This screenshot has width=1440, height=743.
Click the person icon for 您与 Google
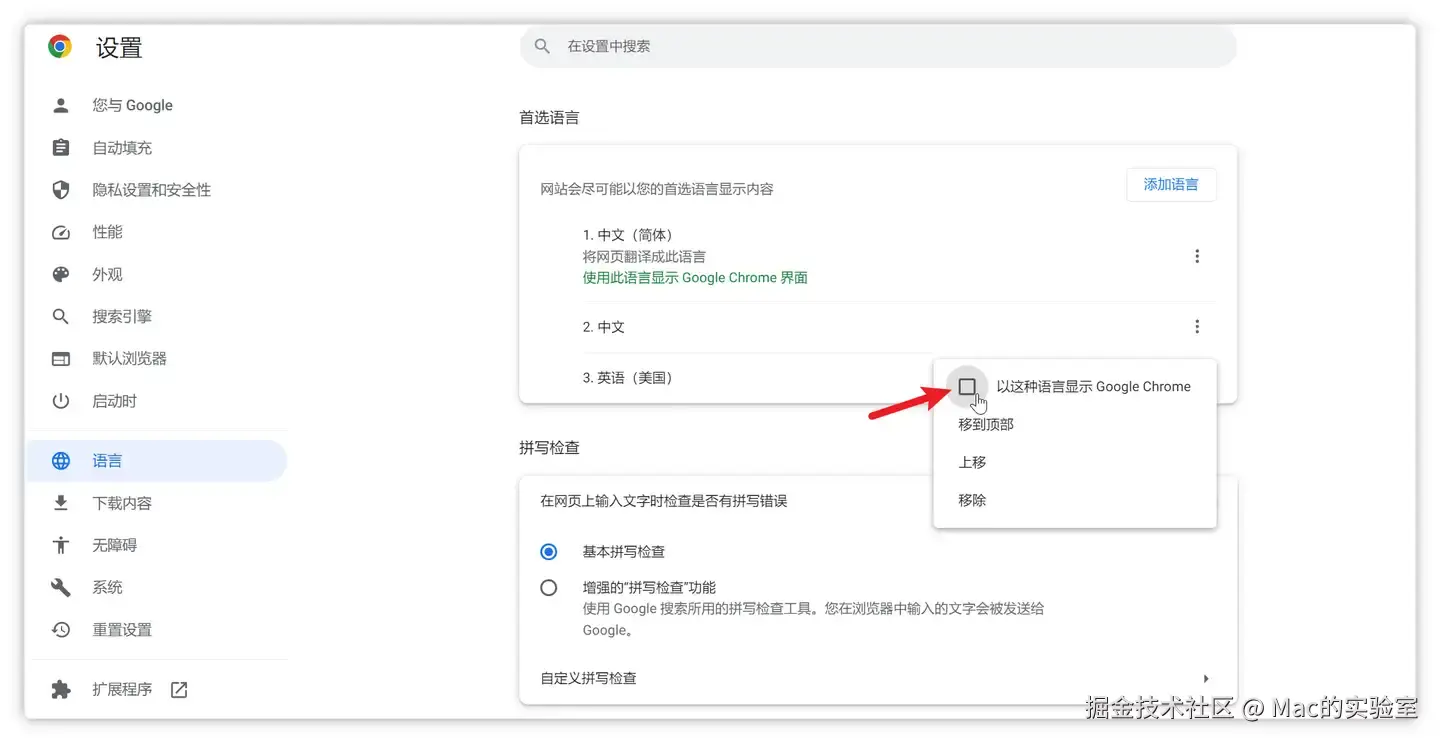pyautogui.click(x=61, y=105)
